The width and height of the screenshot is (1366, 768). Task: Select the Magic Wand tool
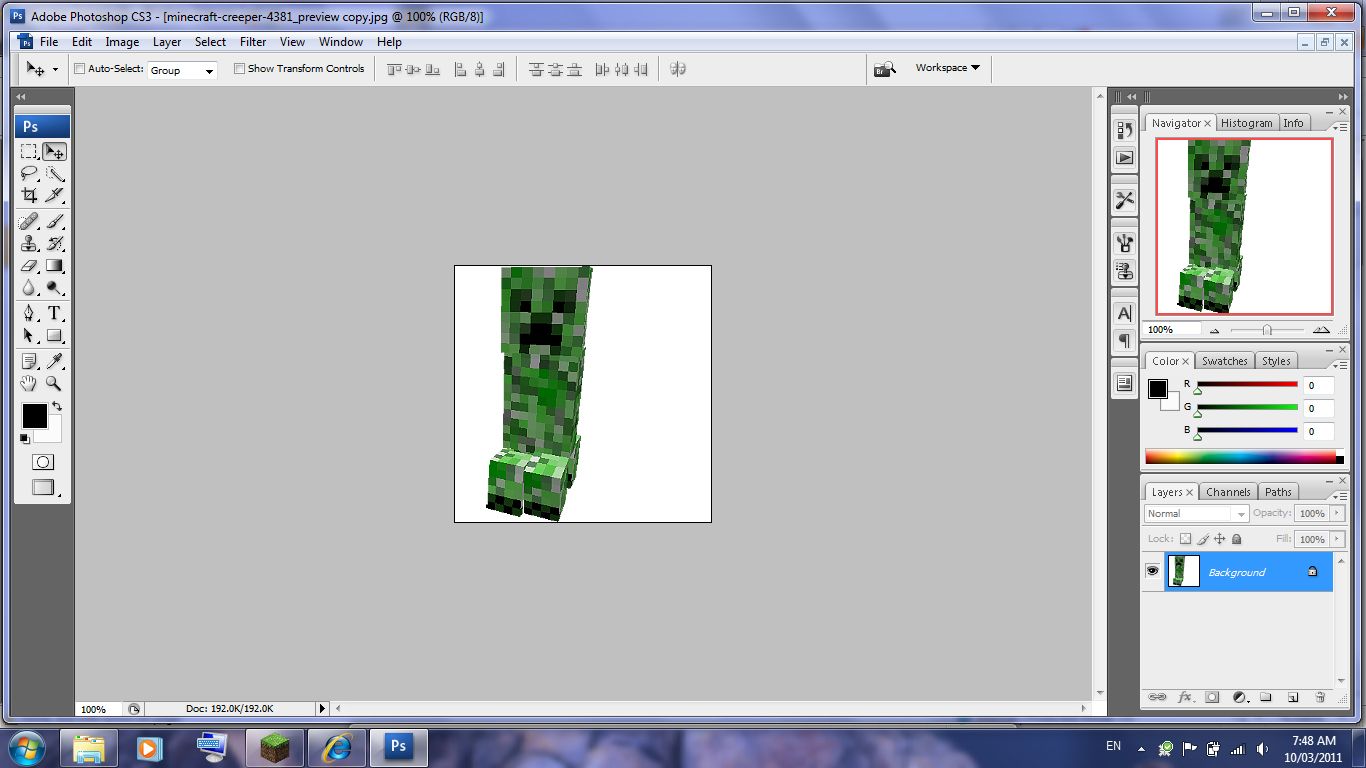pos(55,174)
